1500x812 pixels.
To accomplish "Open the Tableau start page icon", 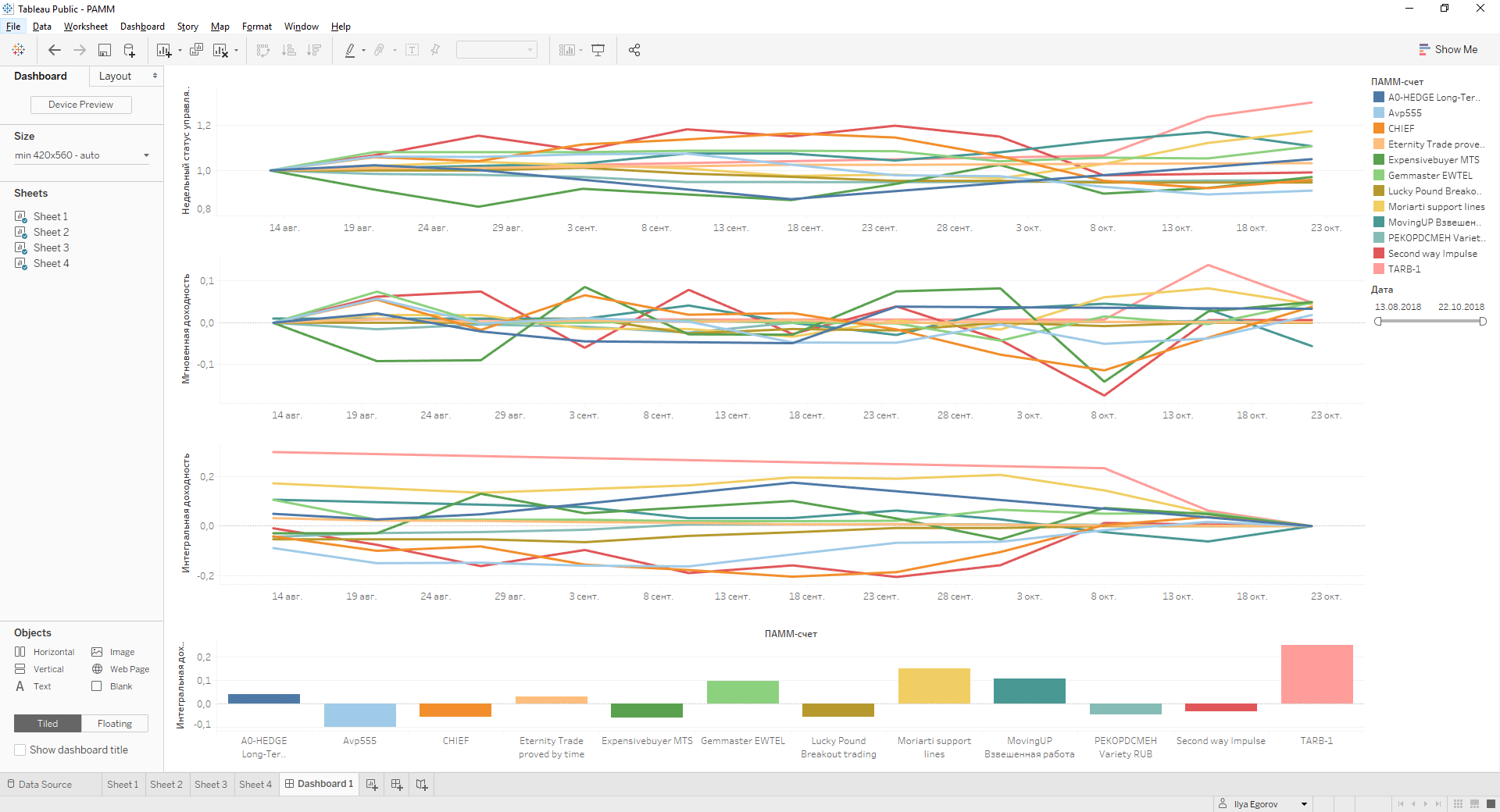I will 18,50.
